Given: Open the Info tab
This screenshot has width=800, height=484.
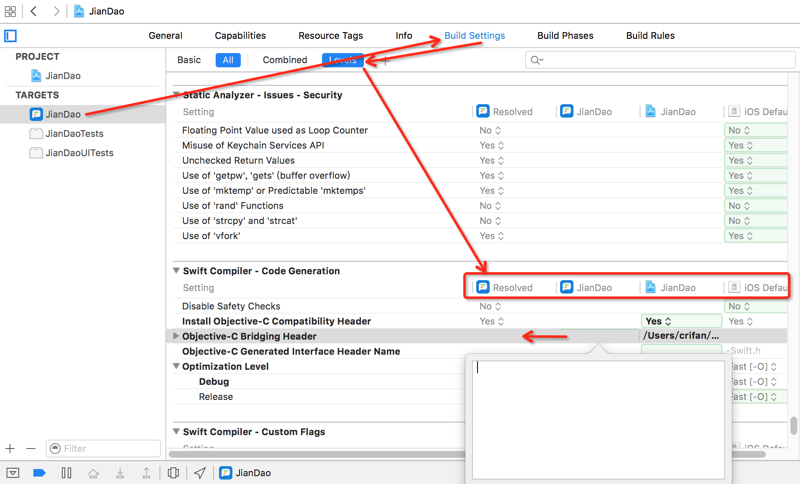Looking at the screenshot, I should click(404, 36).
